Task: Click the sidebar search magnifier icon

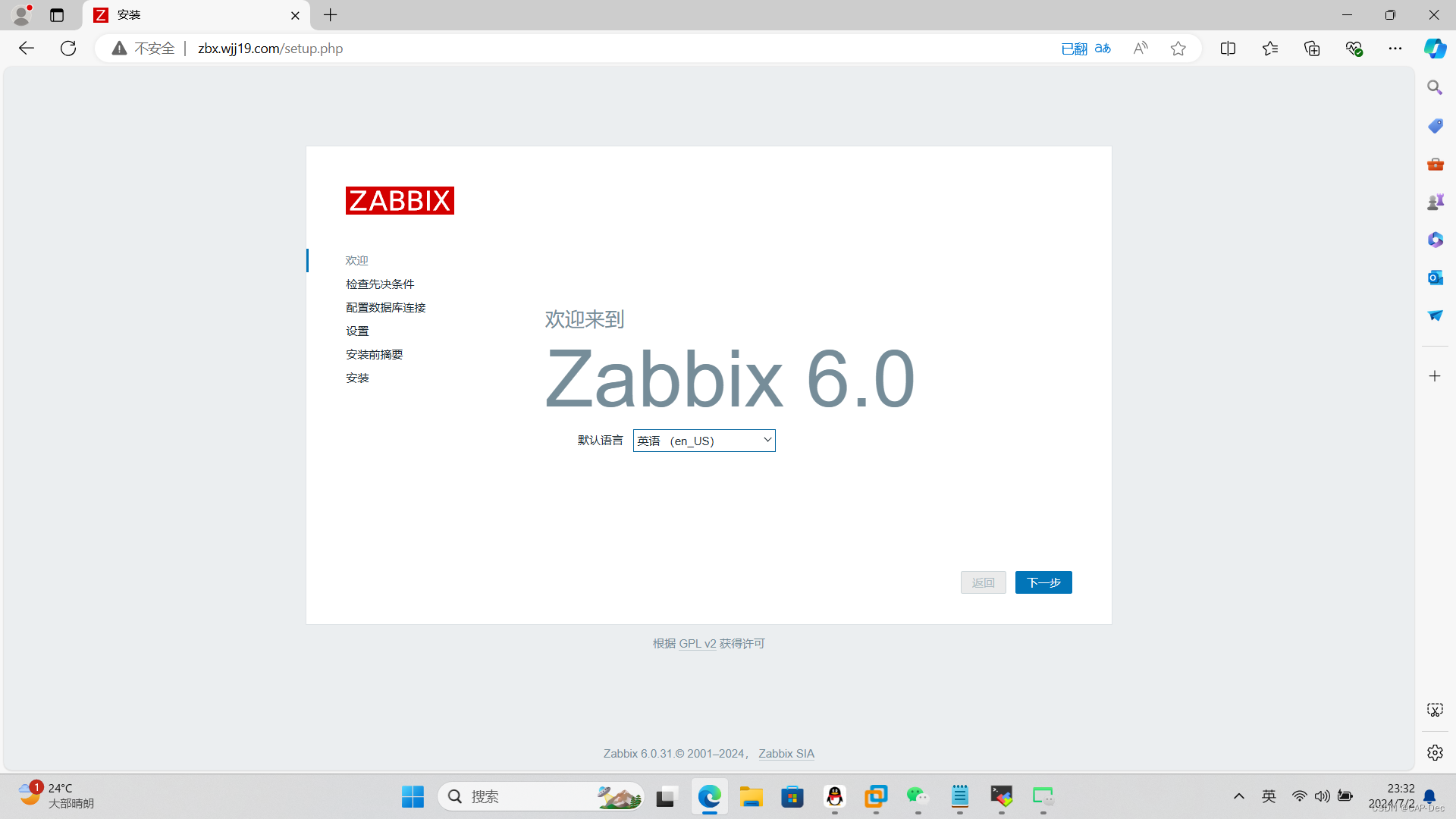Action: pos(1435,88)
